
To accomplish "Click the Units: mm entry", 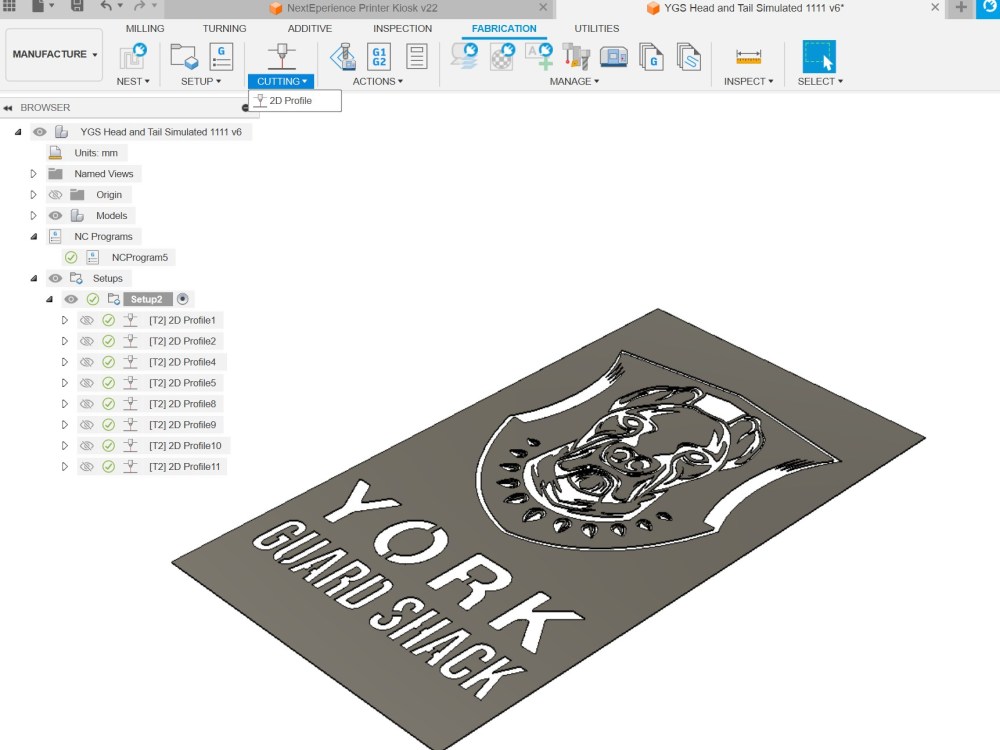I will coord(96,153).
